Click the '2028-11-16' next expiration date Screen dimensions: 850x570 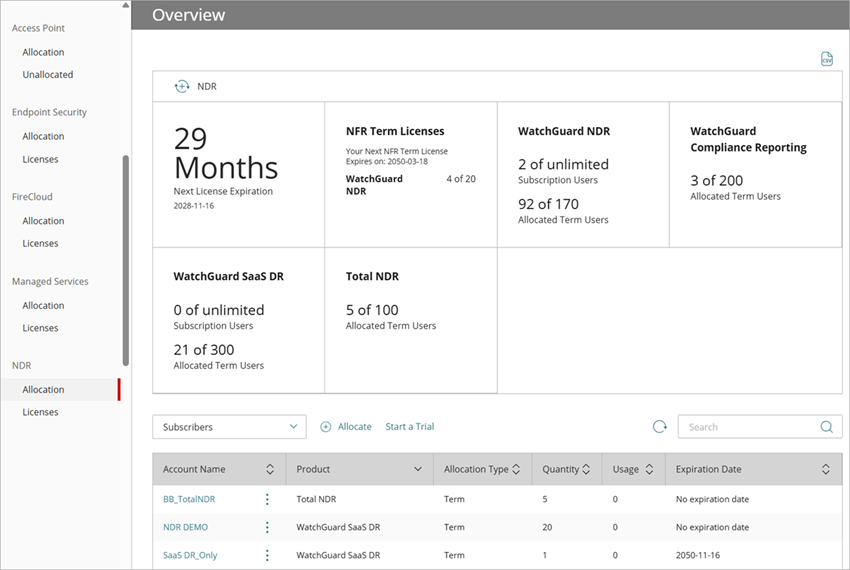coord(194,206)
